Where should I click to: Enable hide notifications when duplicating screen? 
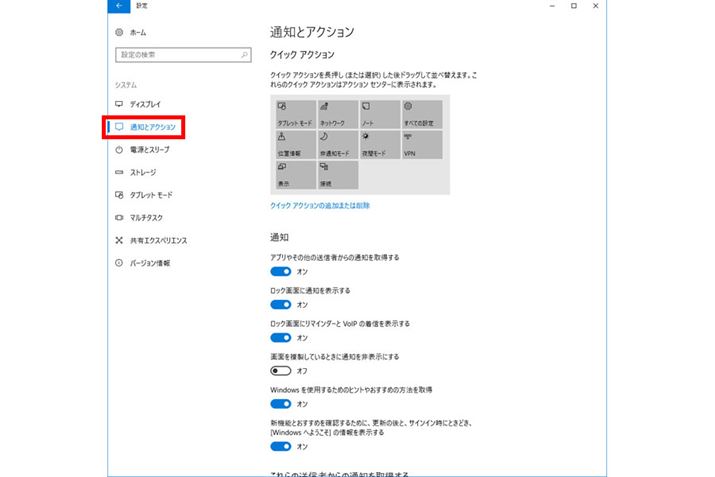pyautogui.click(x=281, y=370)
